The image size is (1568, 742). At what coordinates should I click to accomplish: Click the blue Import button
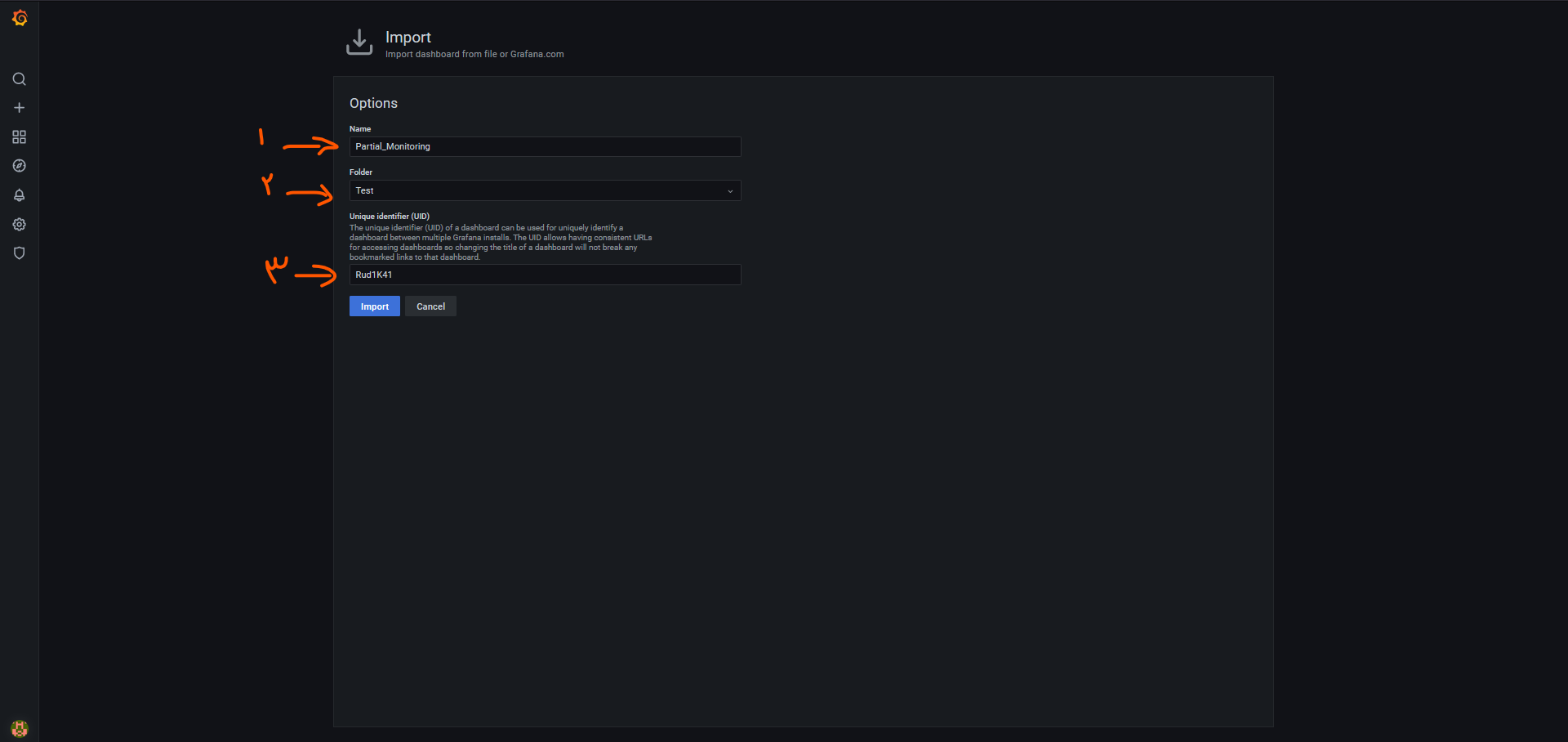point(375,306)
